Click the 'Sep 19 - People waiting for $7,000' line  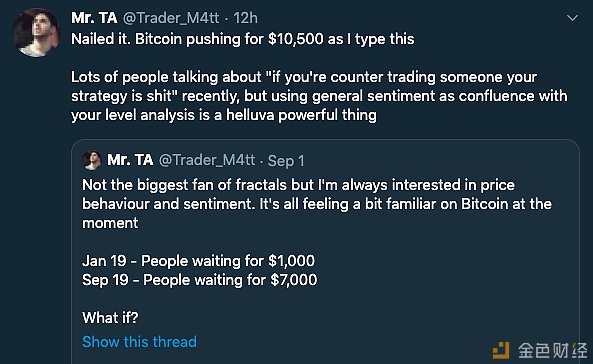(x=199, y=280)
